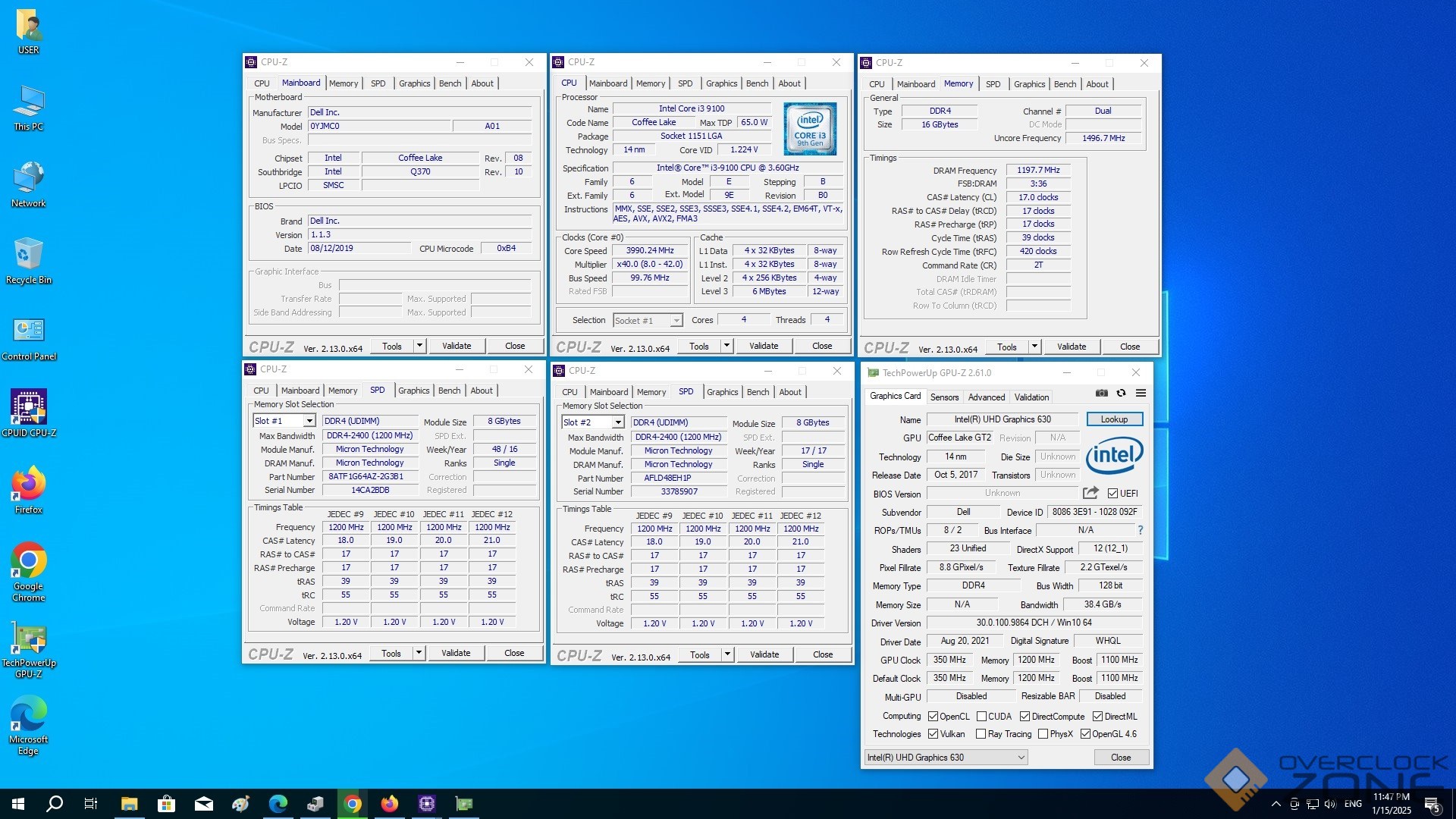This screenshot has height=819, width=1456.
Task: Toggle the Ray Tracing checkbox
Action: (981, 734)
